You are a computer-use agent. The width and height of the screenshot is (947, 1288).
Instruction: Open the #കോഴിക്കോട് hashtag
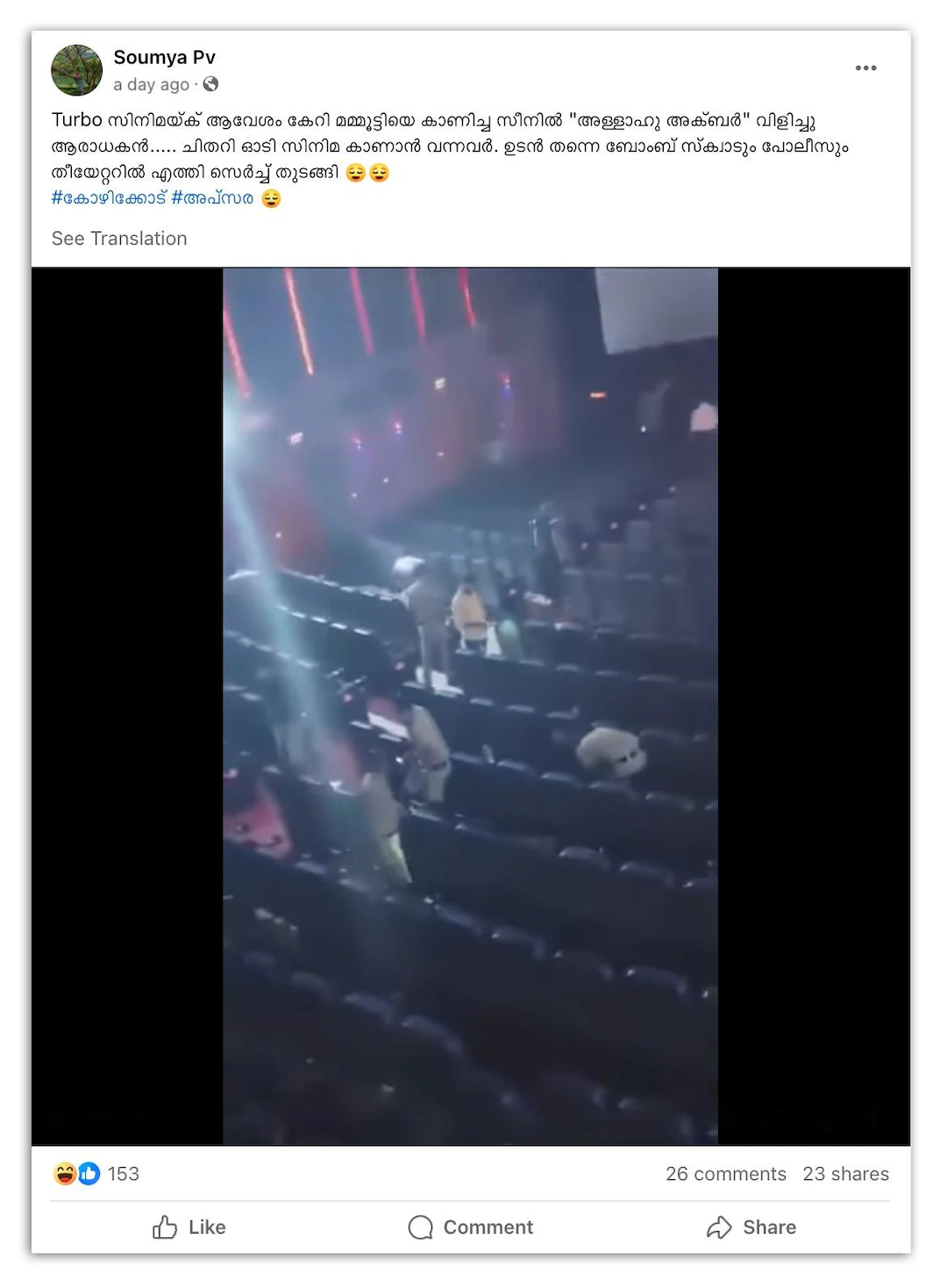click(109, 198)
